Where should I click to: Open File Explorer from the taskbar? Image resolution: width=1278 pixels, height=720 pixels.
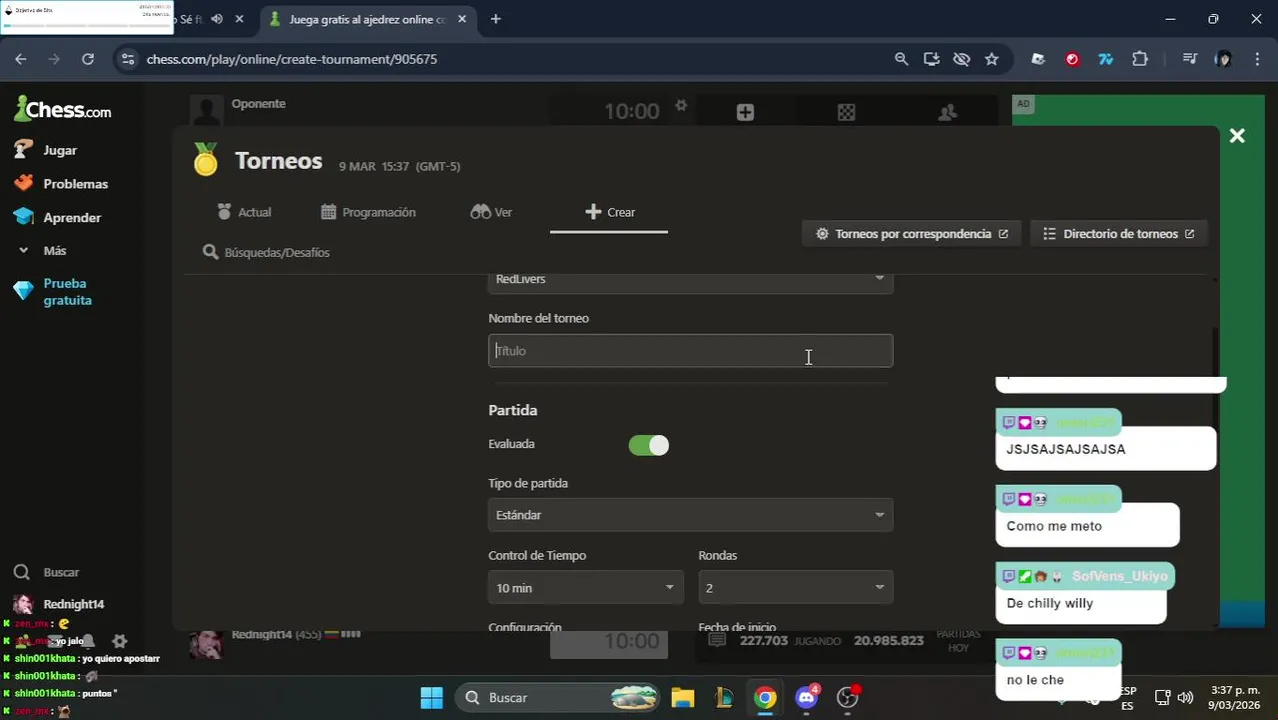click(x=682, y=697)
